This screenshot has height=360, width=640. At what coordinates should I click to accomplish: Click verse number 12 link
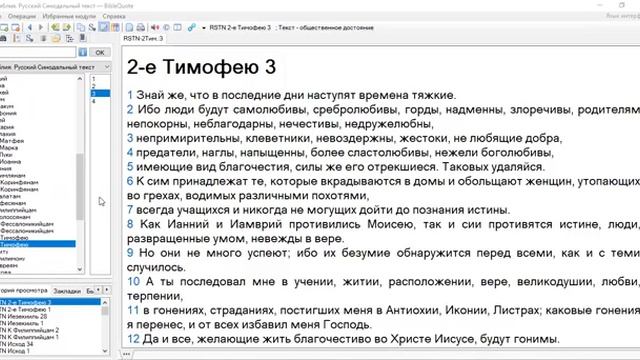(x=133, y=339)
